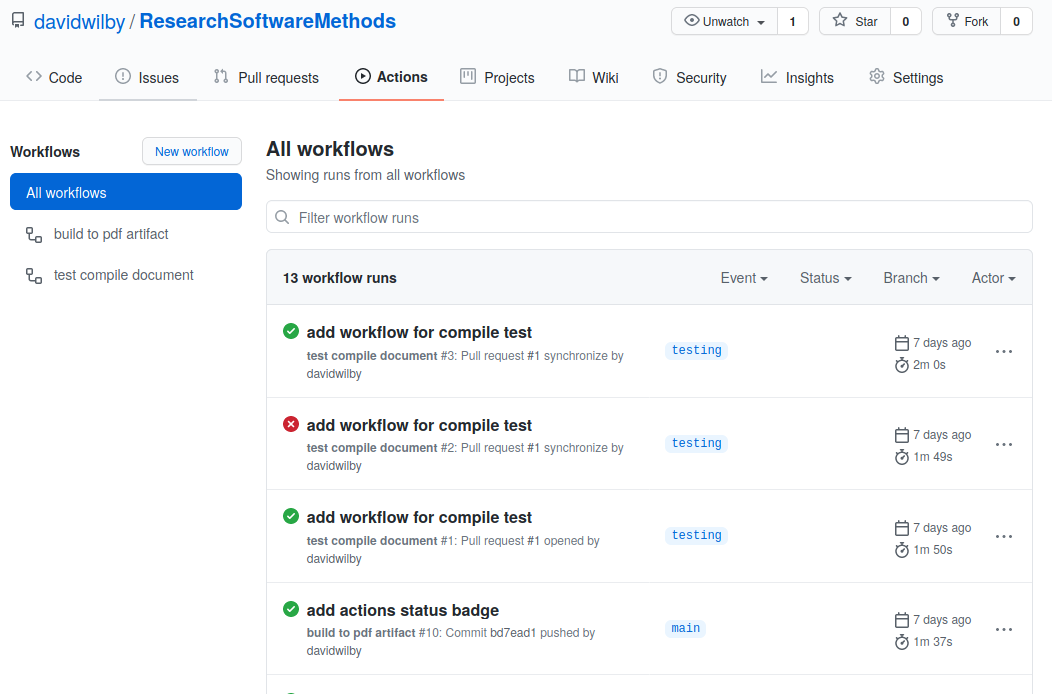This screenshot has height=694, width=1052.
Task: Expand the Status filter dropdown
Action: click(x=825, y=278)
